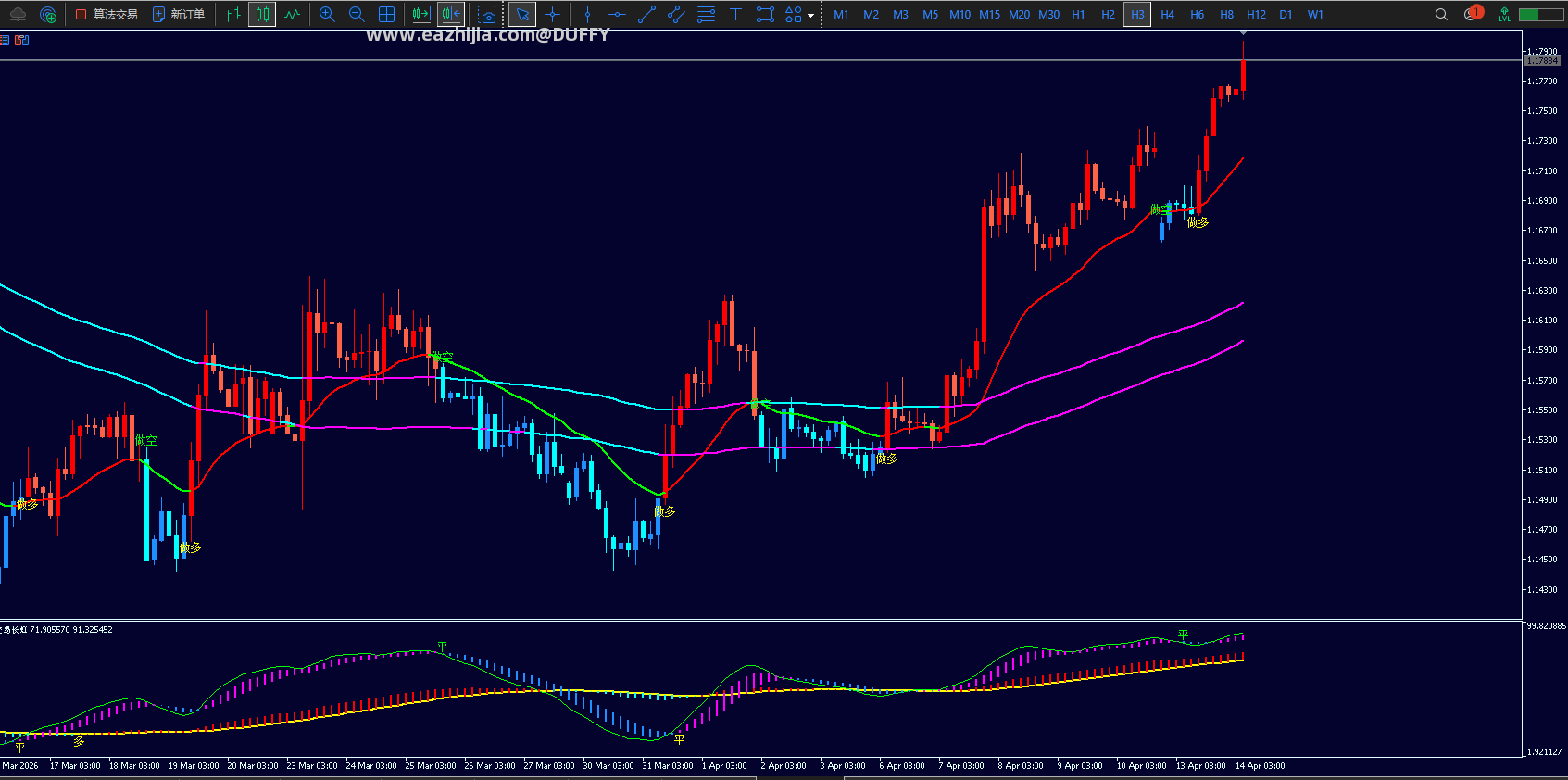
Task: Draw a vertical line
Action: pos(587,14)
